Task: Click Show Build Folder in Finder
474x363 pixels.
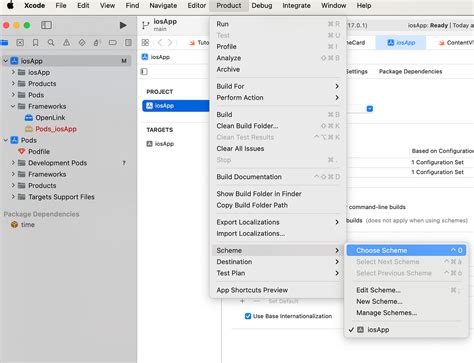Action: click(x=278, y=194)
